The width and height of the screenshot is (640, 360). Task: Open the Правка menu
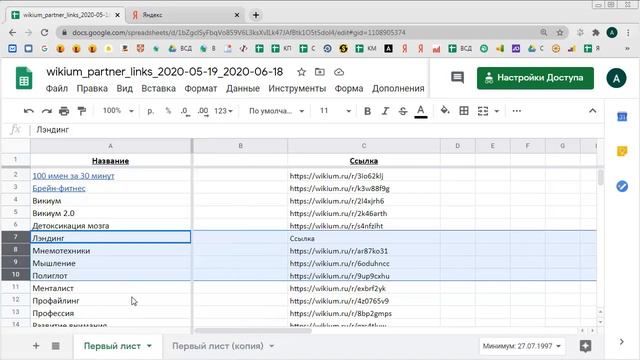click(x=92, y=89)
